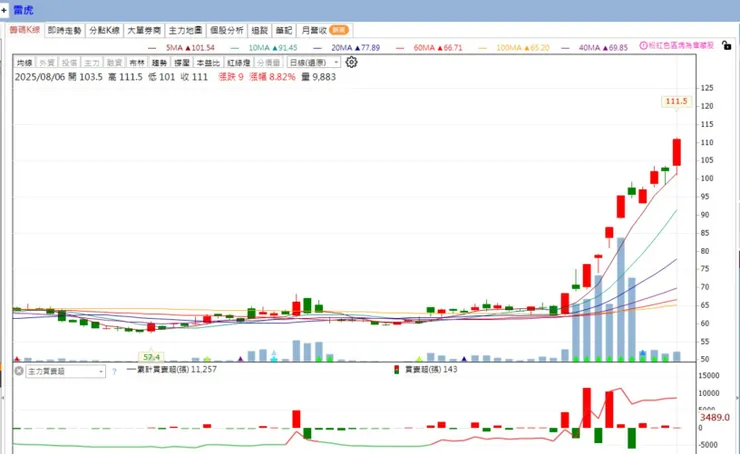Click the blue triangle marker on recent volume

643,353
